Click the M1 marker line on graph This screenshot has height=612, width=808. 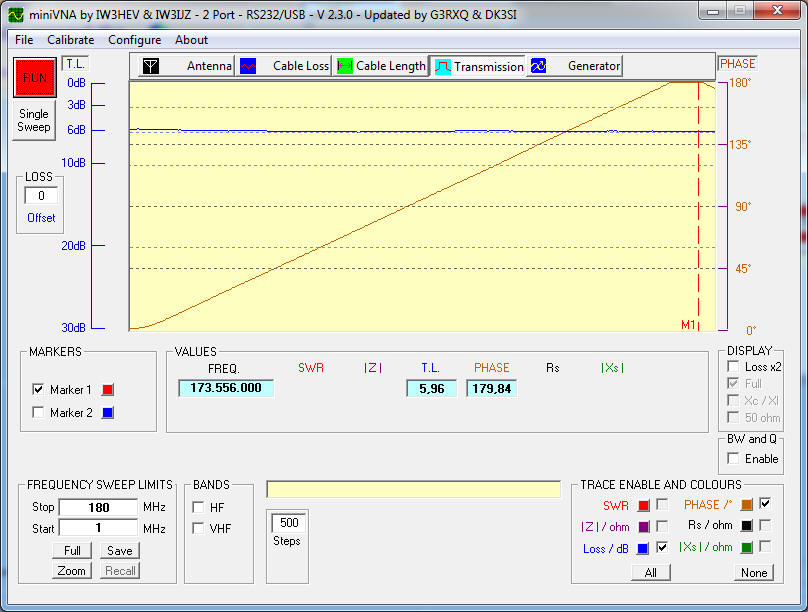pos(698,206)
